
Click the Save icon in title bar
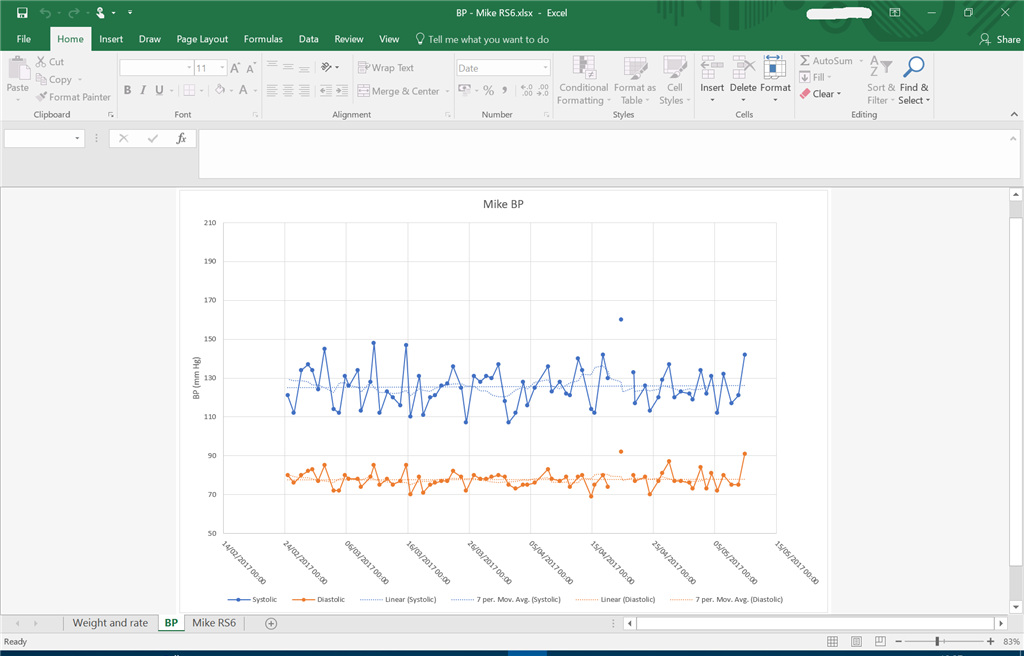coord(22,13)
